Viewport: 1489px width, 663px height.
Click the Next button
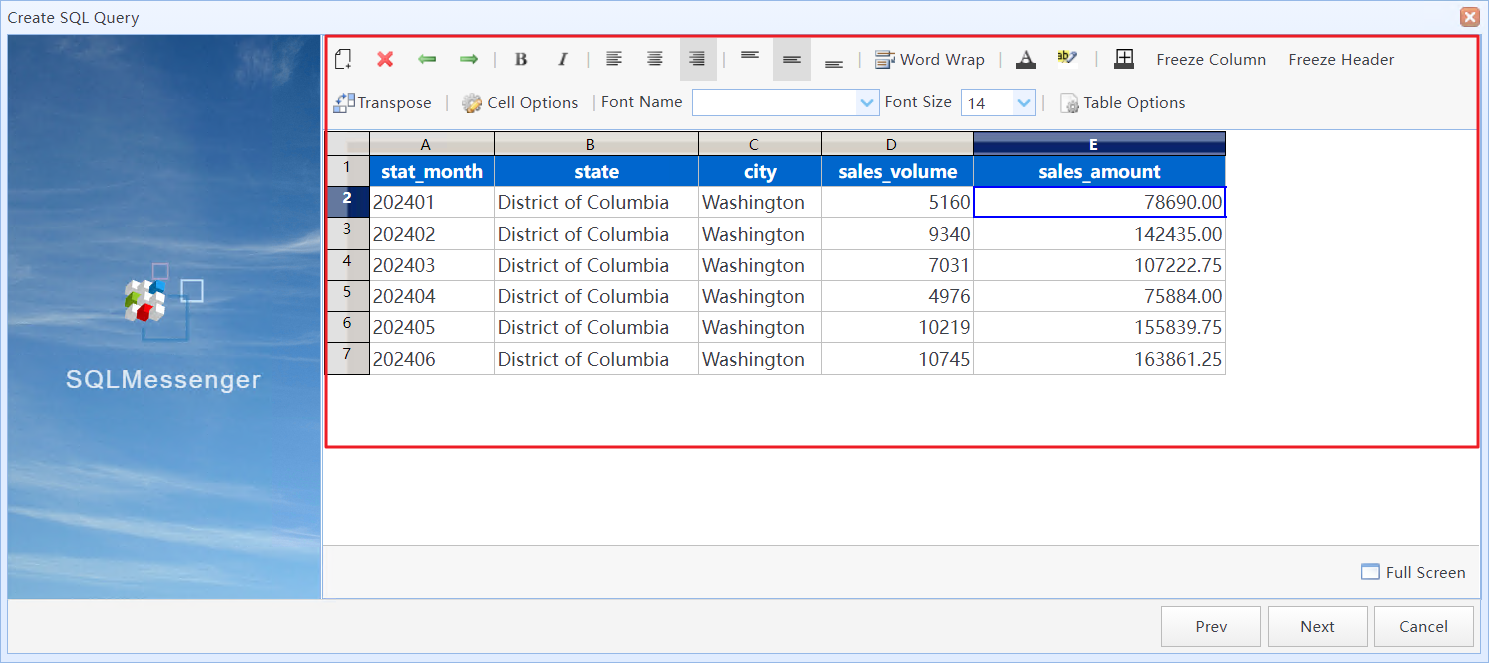1317,626
